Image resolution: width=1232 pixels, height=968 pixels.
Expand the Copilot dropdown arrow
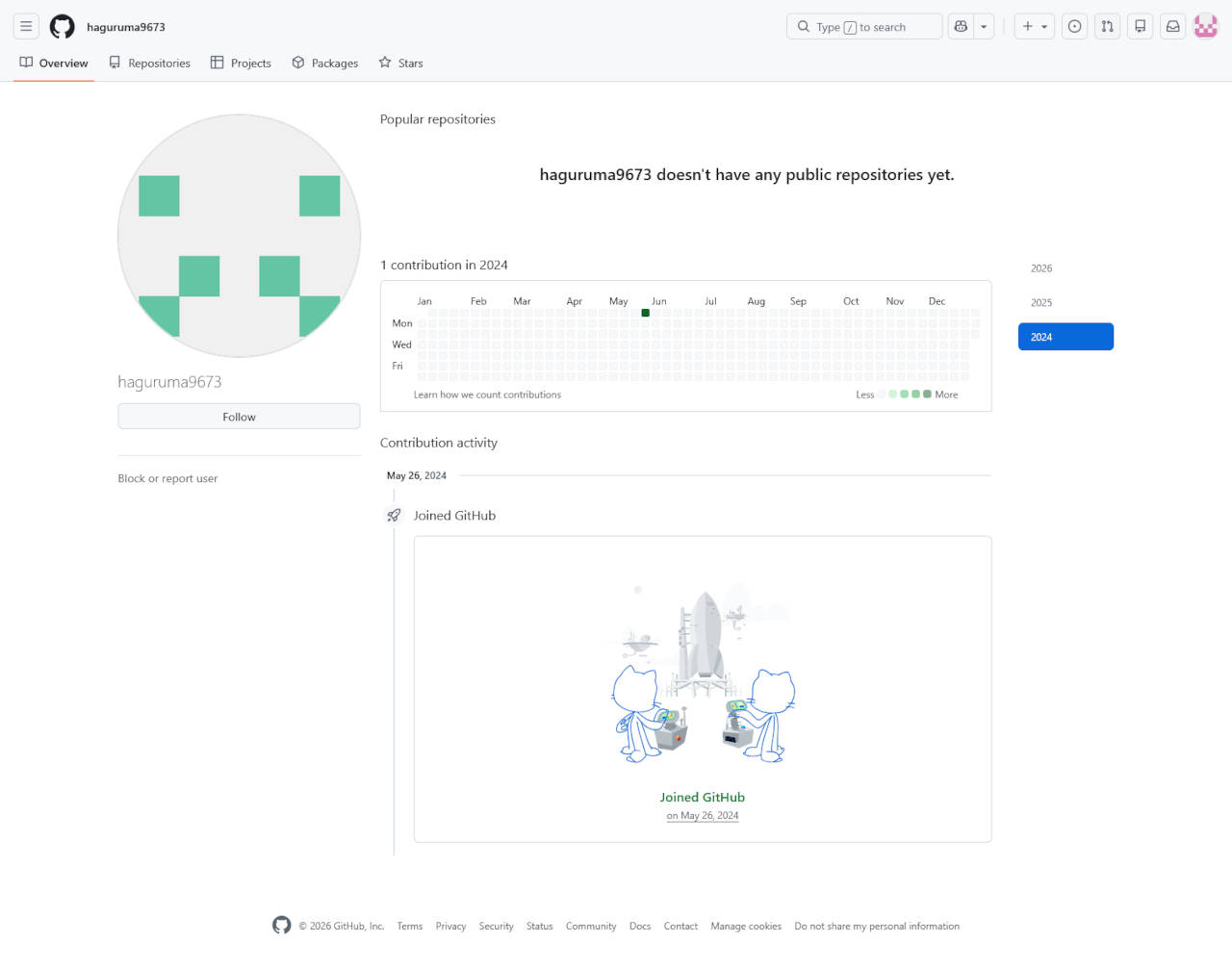984,27
